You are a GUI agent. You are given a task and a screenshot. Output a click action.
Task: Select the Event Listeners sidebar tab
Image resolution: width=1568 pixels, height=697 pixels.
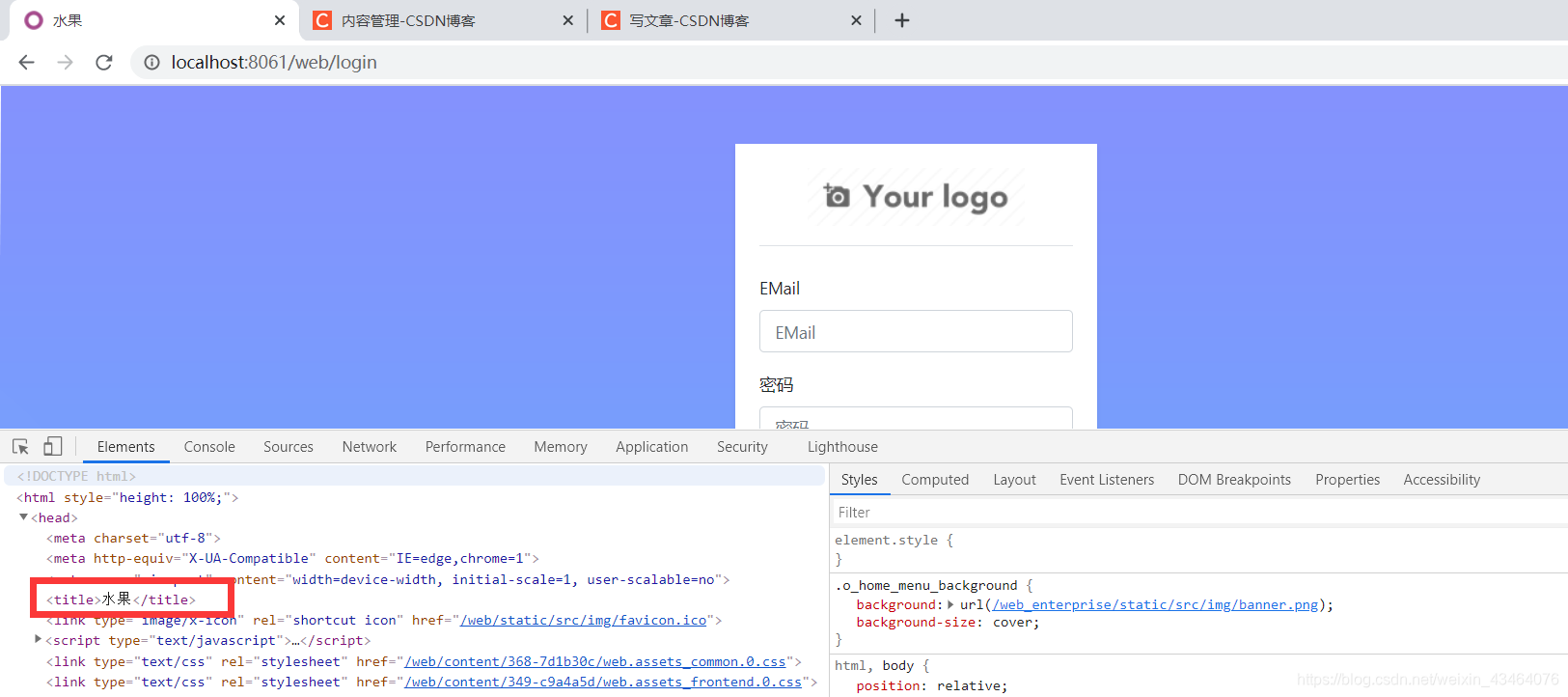pos(1107,480)
